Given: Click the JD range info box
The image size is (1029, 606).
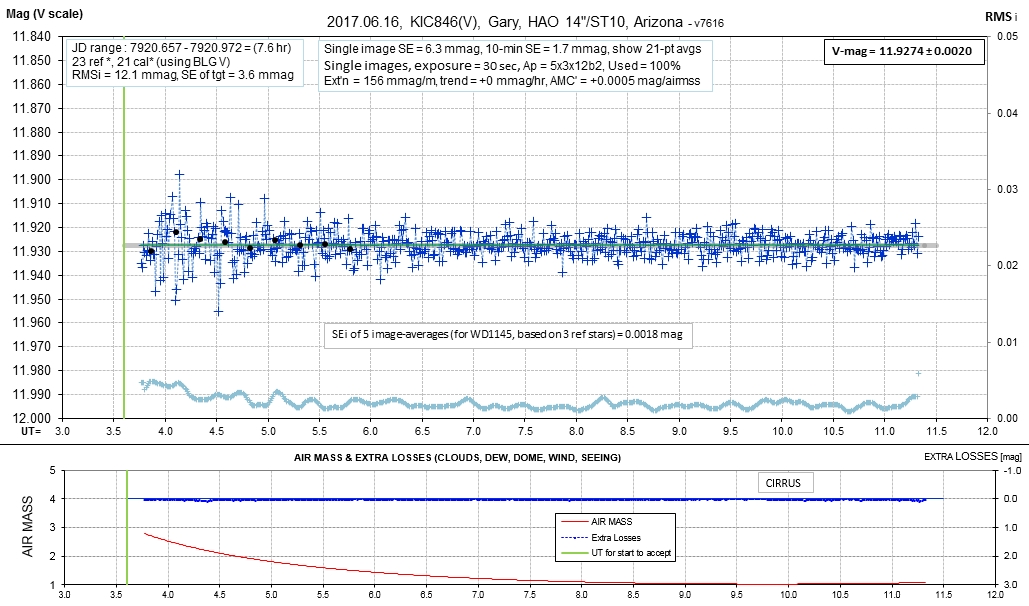Looking at the screenshot, I should tap(185, 62).
